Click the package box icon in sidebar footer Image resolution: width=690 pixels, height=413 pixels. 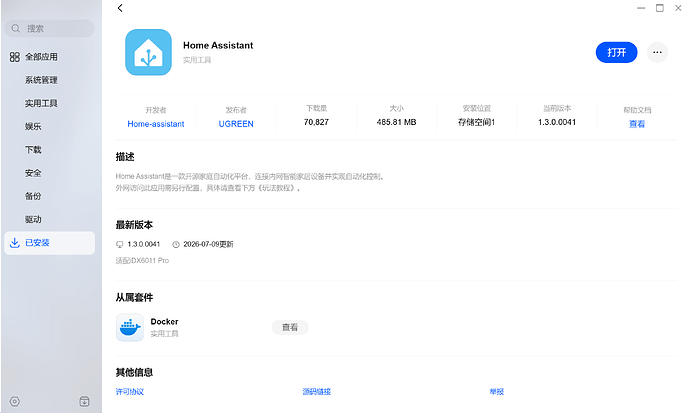pos(84,401)
